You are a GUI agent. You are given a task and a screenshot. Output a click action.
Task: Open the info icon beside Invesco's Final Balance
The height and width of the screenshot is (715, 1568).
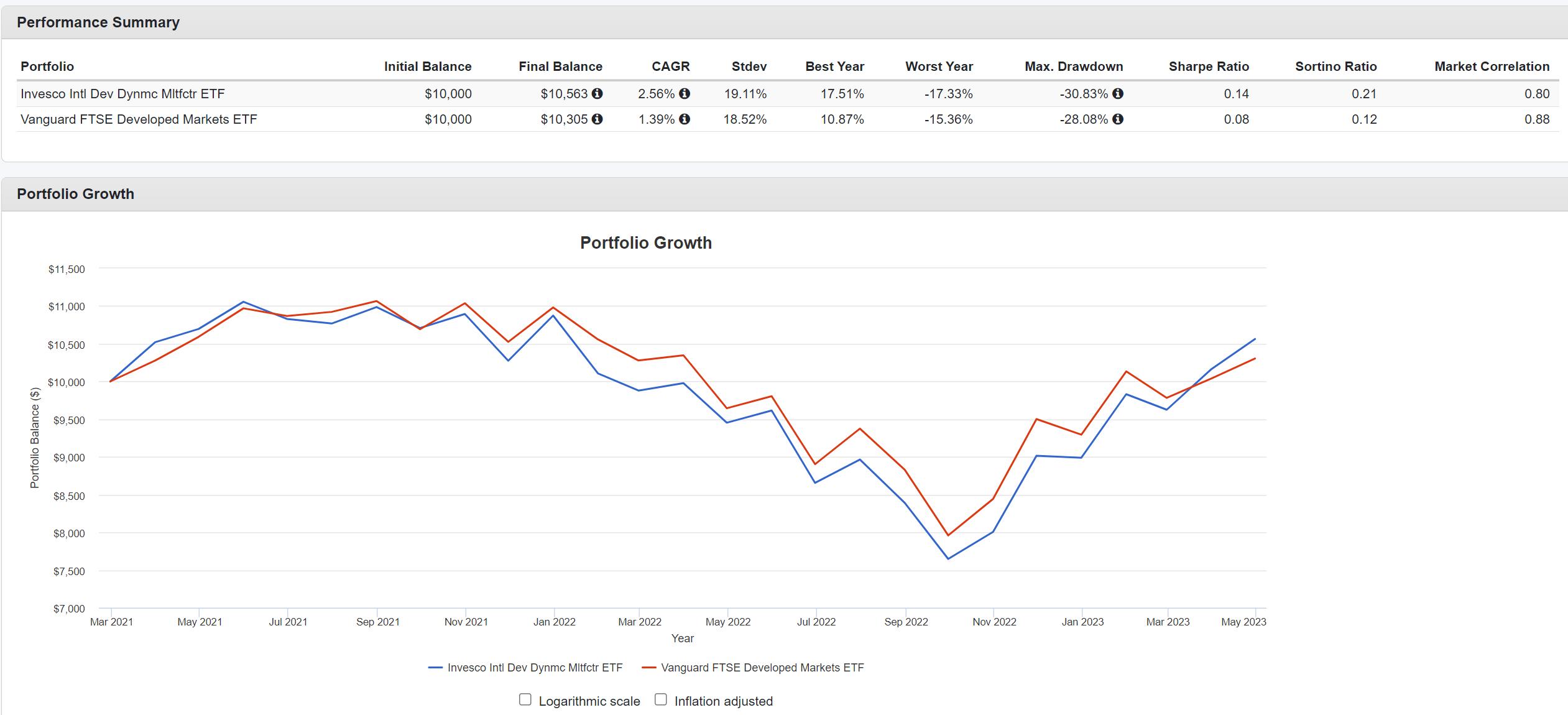tap(597, 94)
